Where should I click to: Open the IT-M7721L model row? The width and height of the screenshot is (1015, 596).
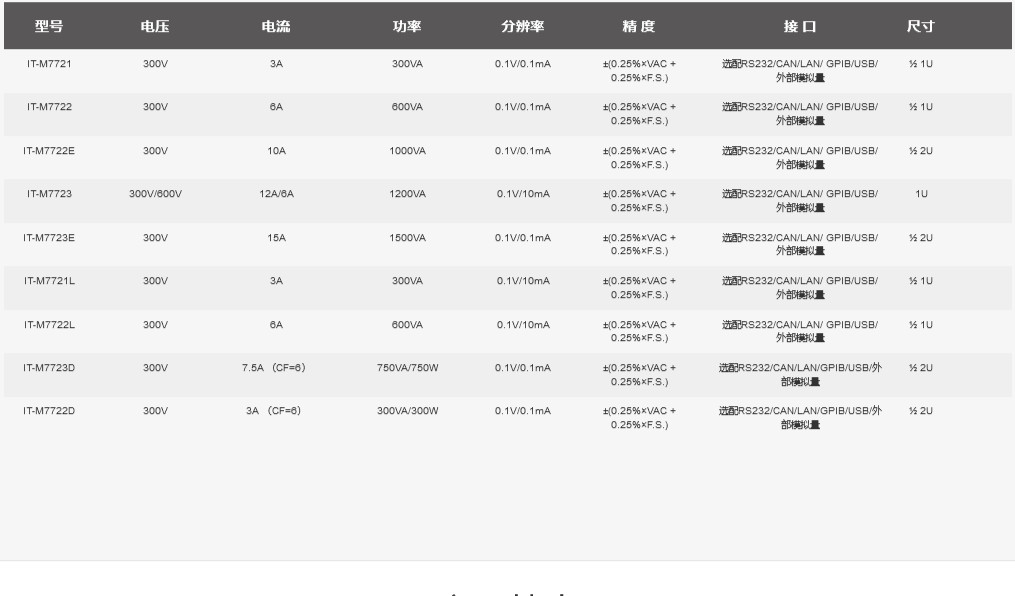[x=49, y=281]
